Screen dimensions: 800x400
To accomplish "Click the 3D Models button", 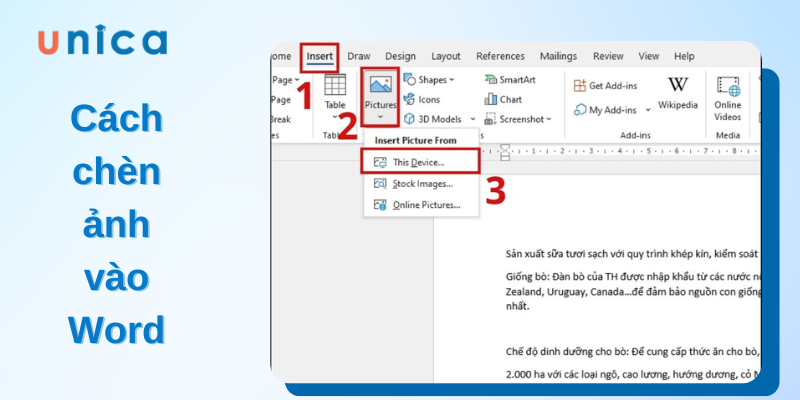I will pos(433,119).
